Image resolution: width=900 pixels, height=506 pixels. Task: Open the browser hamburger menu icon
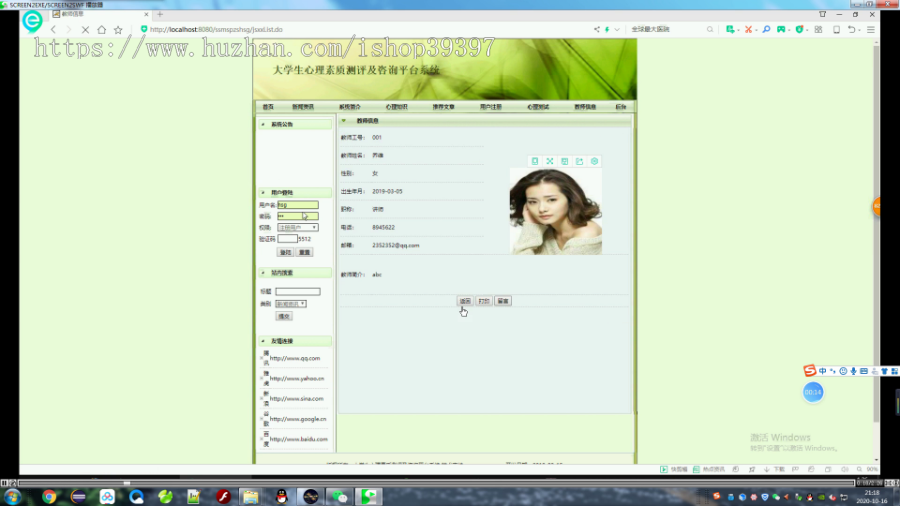pyautogui.click(x=871, y=29)
